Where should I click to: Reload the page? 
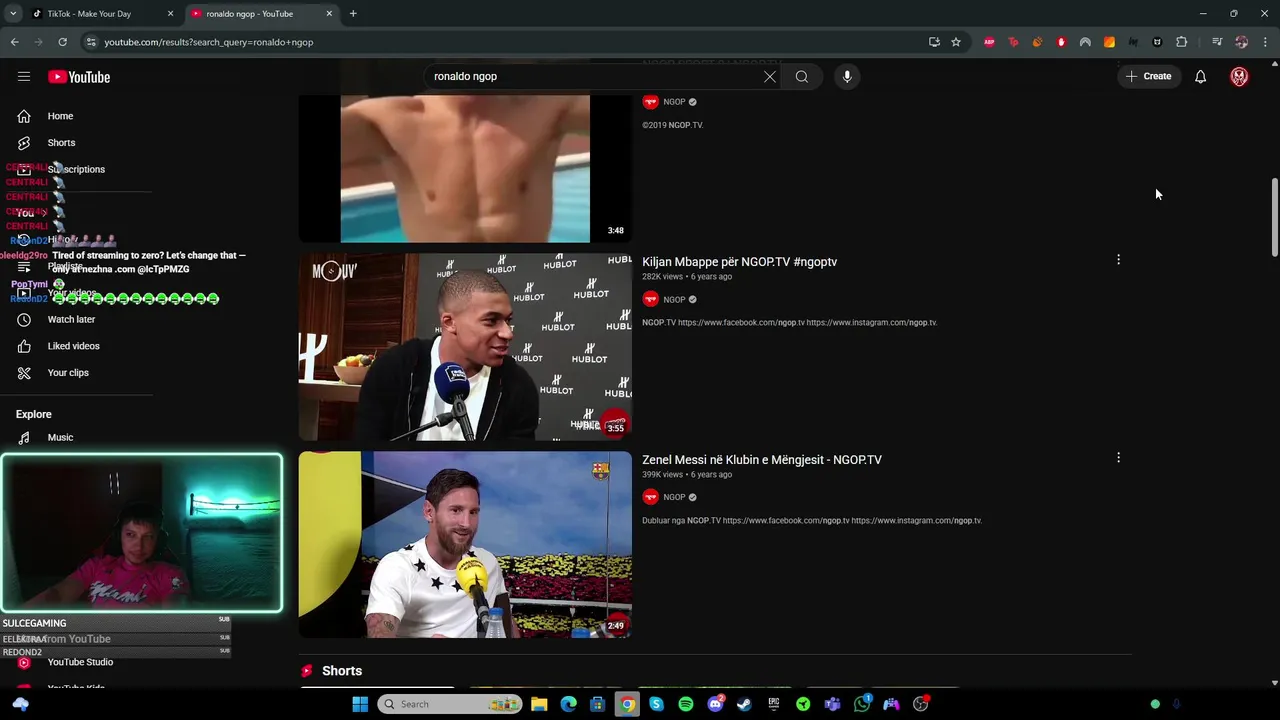tap(62, 42)
